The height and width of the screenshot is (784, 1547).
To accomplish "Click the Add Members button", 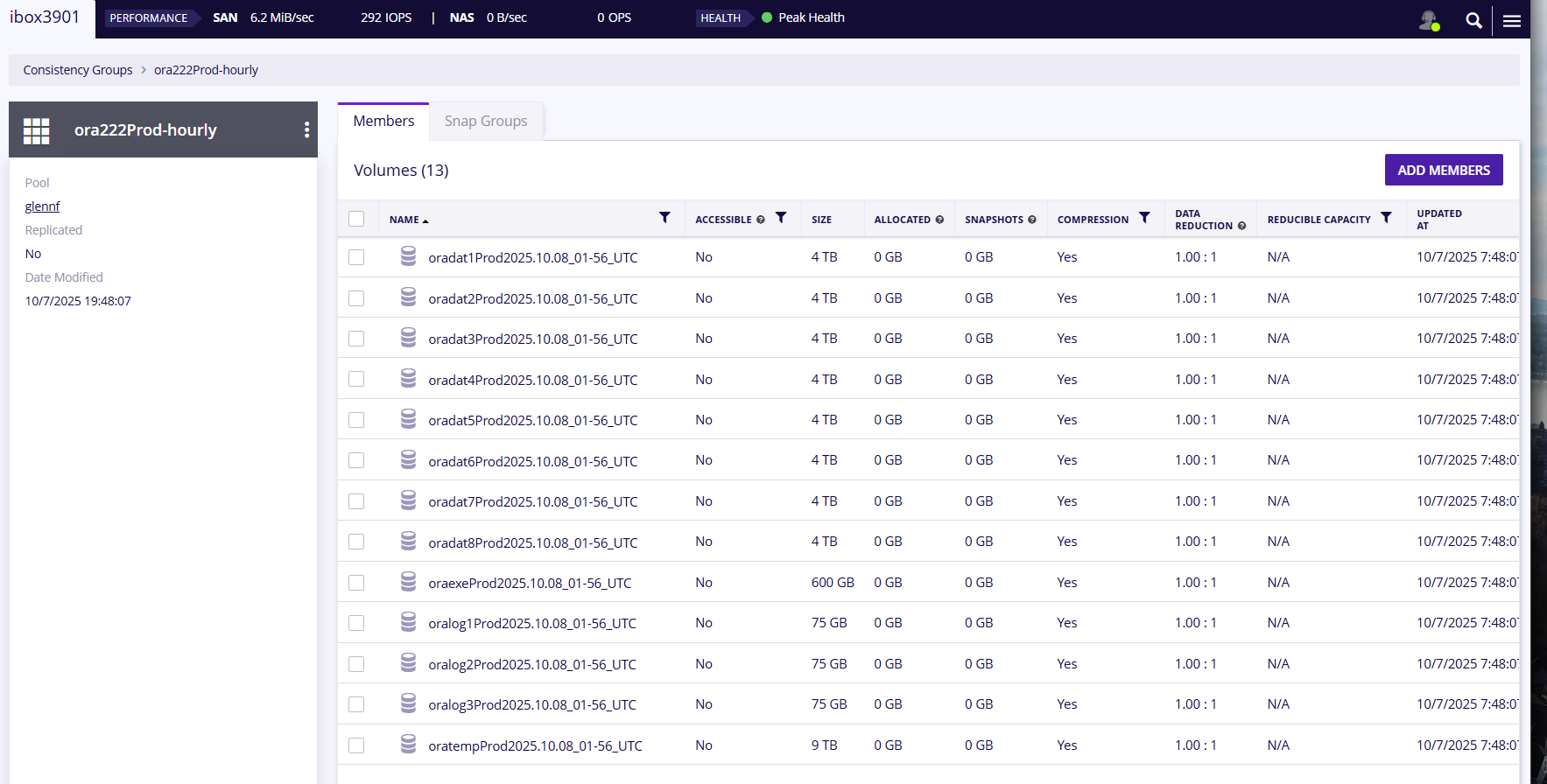I will click(1444, 170).
